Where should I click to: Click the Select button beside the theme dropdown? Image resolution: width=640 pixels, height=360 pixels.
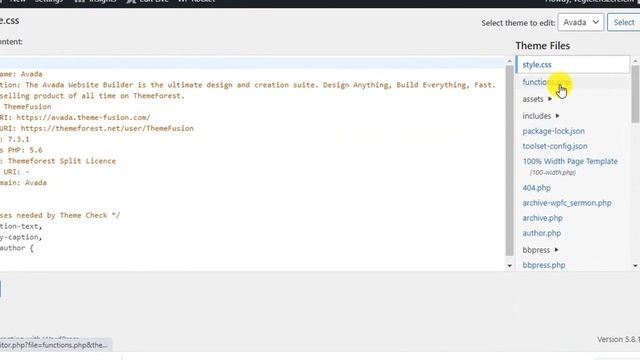(x=624, y=22)
